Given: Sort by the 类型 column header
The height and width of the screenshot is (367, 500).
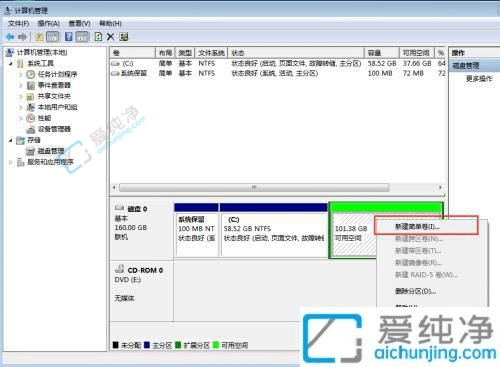Looking at the screenshot, I should [x=185, y=53].
